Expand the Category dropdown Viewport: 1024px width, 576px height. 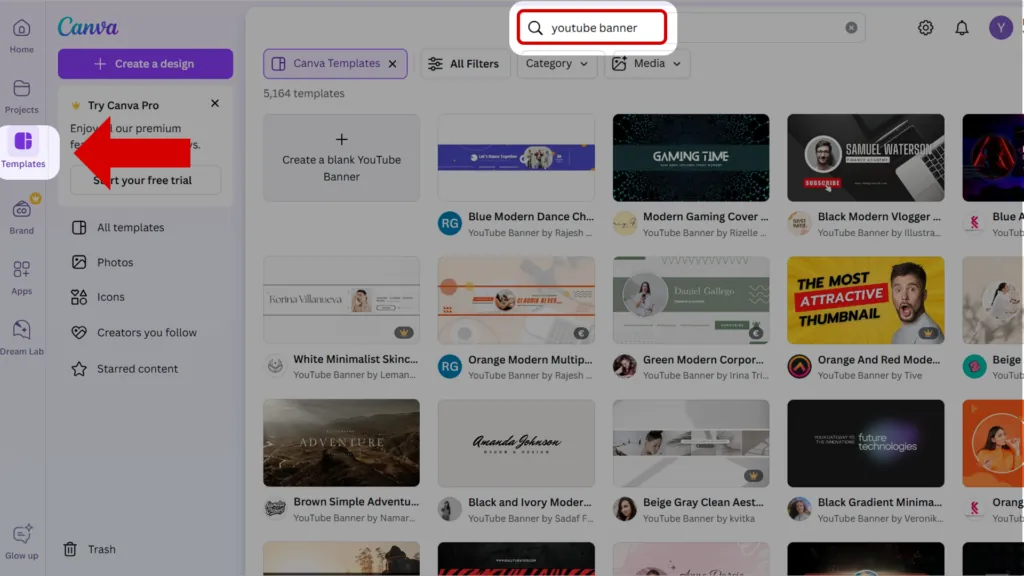tap(557, 63)
